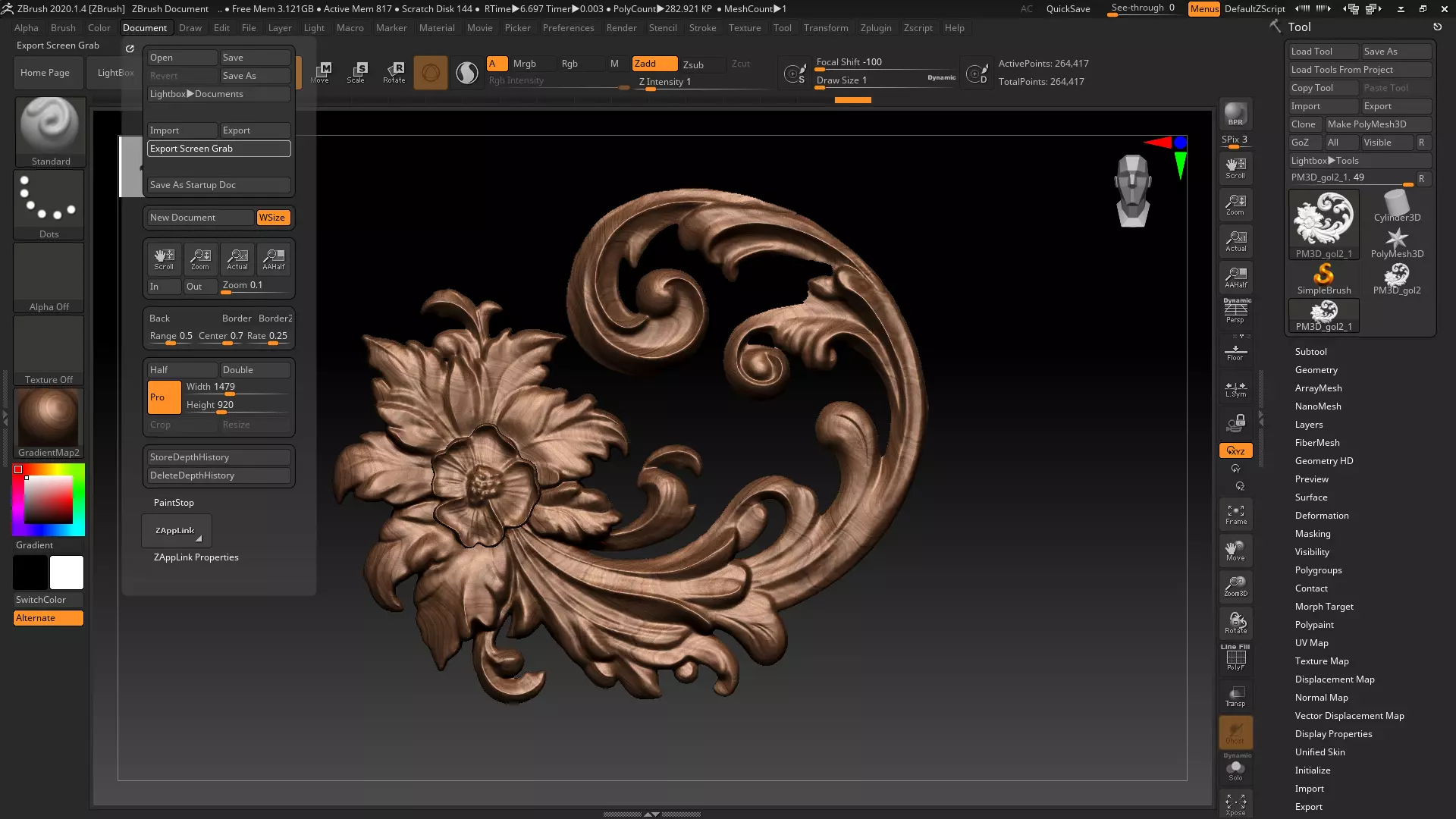Open the Alpha Off selector
Viewport: 1456px width, 819px height.
(49, 278)
